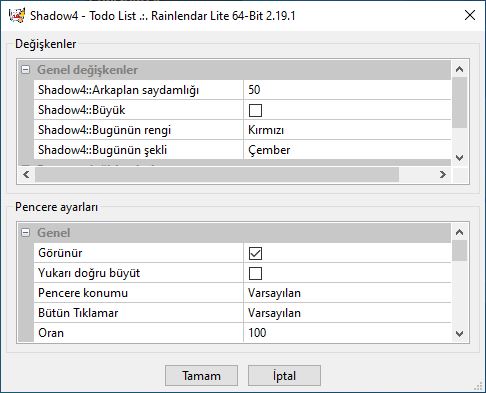
Task: Click the İptal button
Action: pos(284,376)
